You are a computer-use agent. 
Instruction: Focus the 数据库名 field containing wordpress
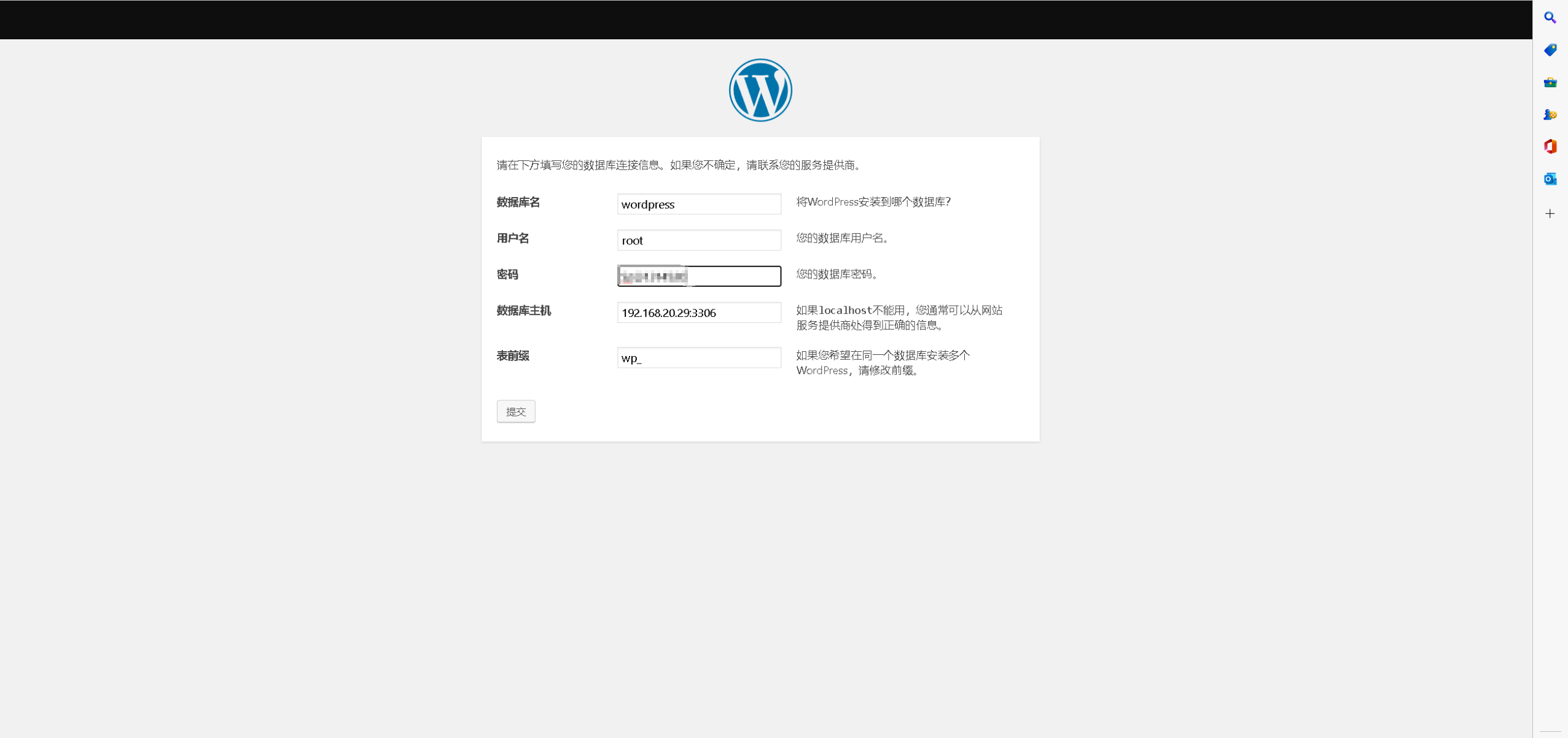[x=698, y=204]
